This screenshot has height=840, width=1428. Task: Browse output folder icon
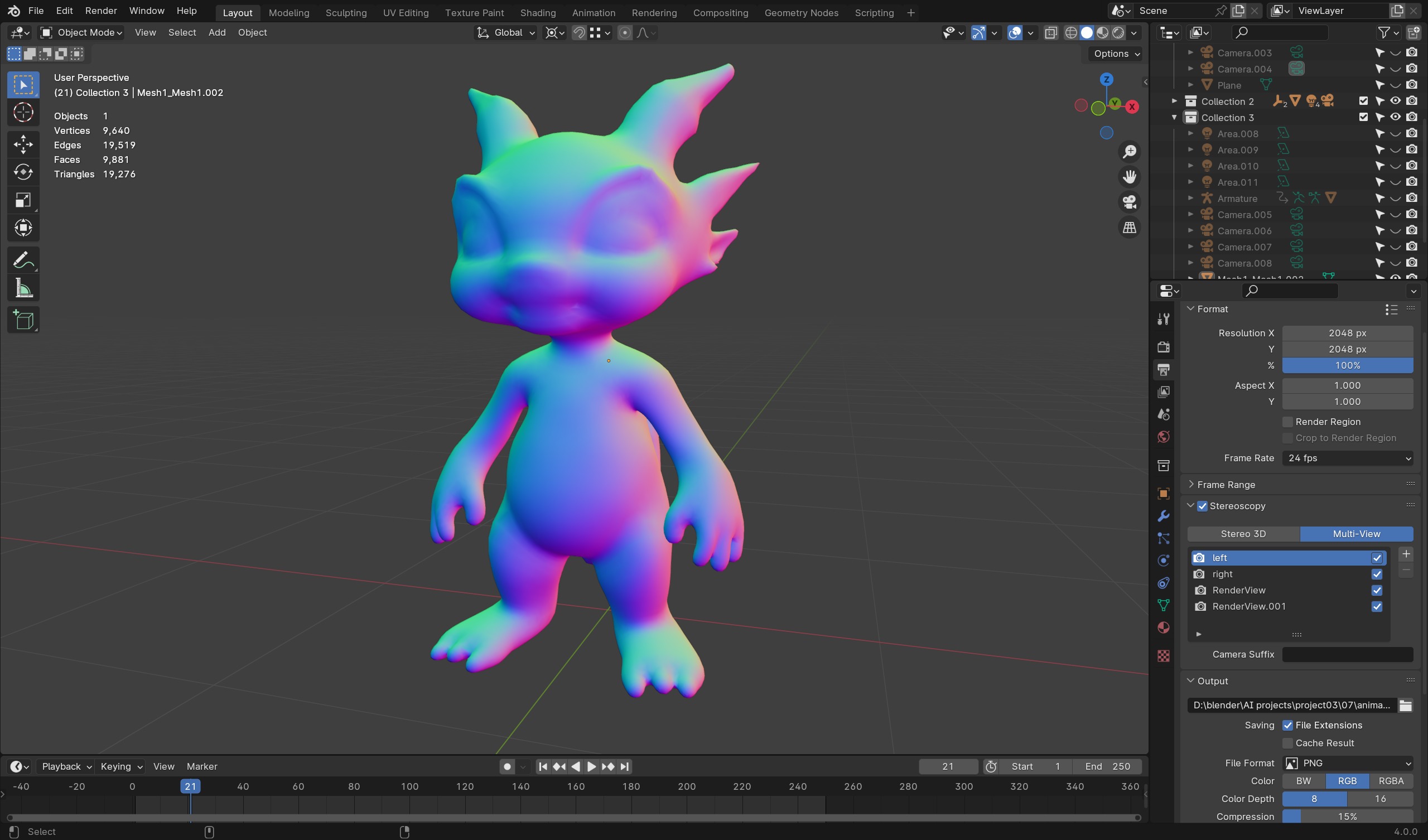pyautogui.click(x=1405, y=705)
